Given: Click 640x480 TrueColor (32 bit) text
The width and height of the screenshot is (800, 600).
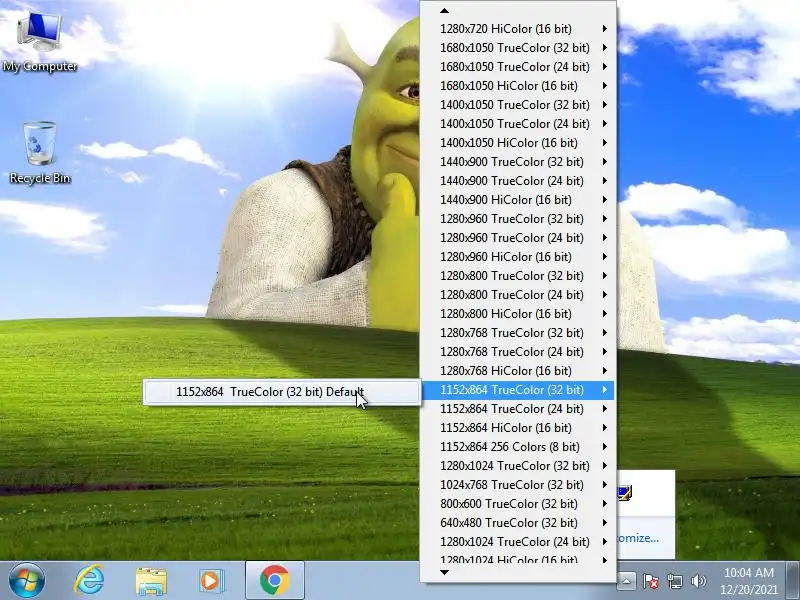Looking at the screenshot, I should pyautogui.click(x=509, y=522).
